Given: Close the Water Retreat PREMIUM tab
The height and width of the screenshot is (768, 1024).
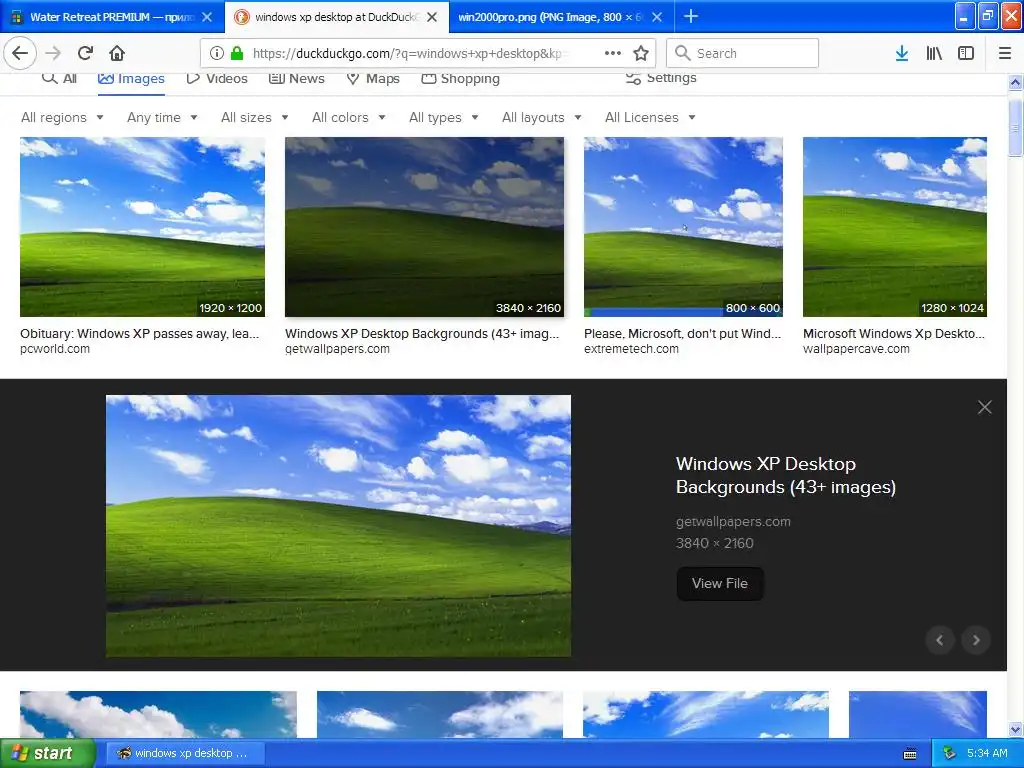Looking at the screenshot, I should pyautogui.click(x=207, y=17).
